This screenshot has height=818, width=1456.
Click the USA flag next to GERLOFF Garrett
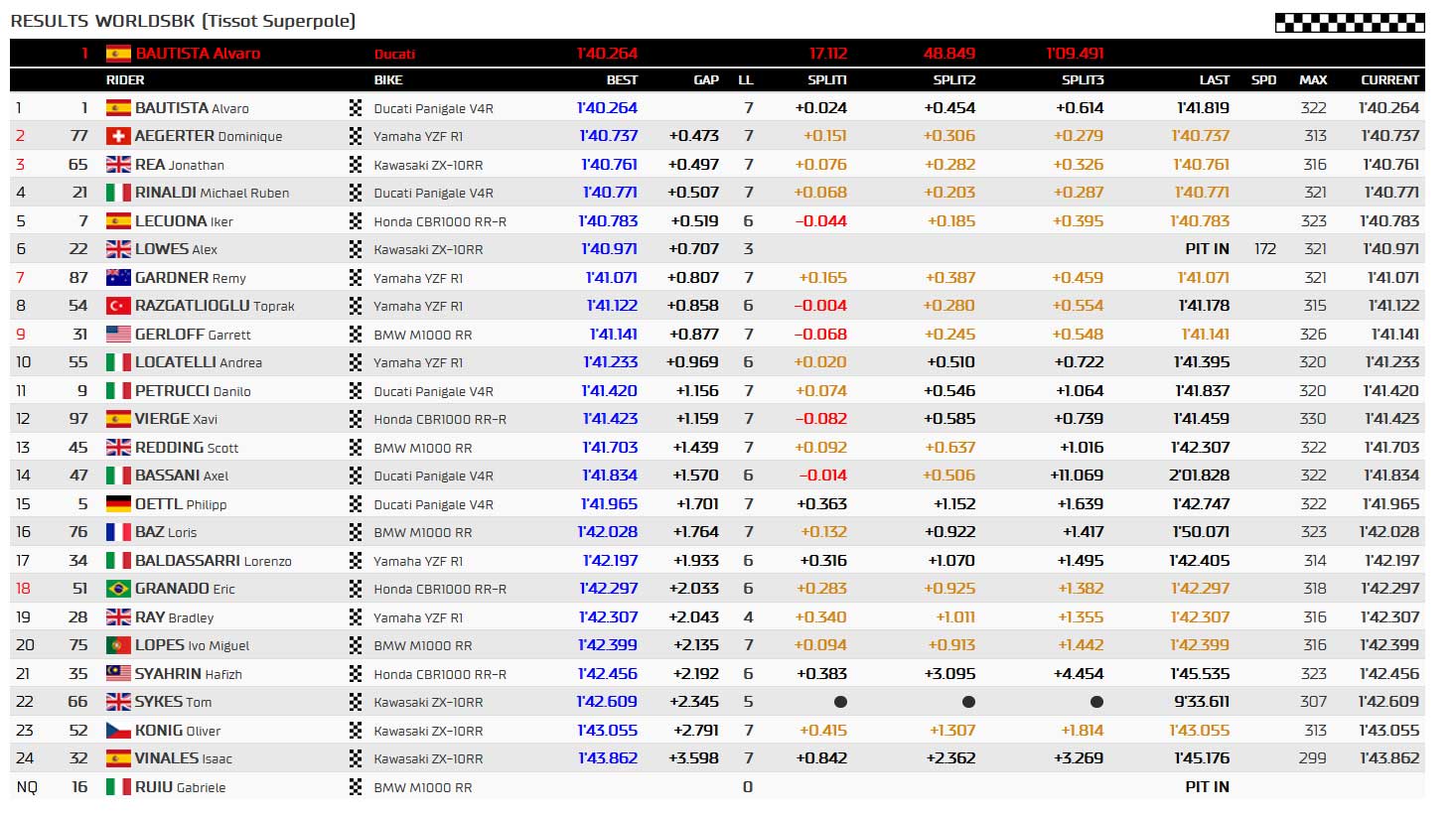pos(118,334)
